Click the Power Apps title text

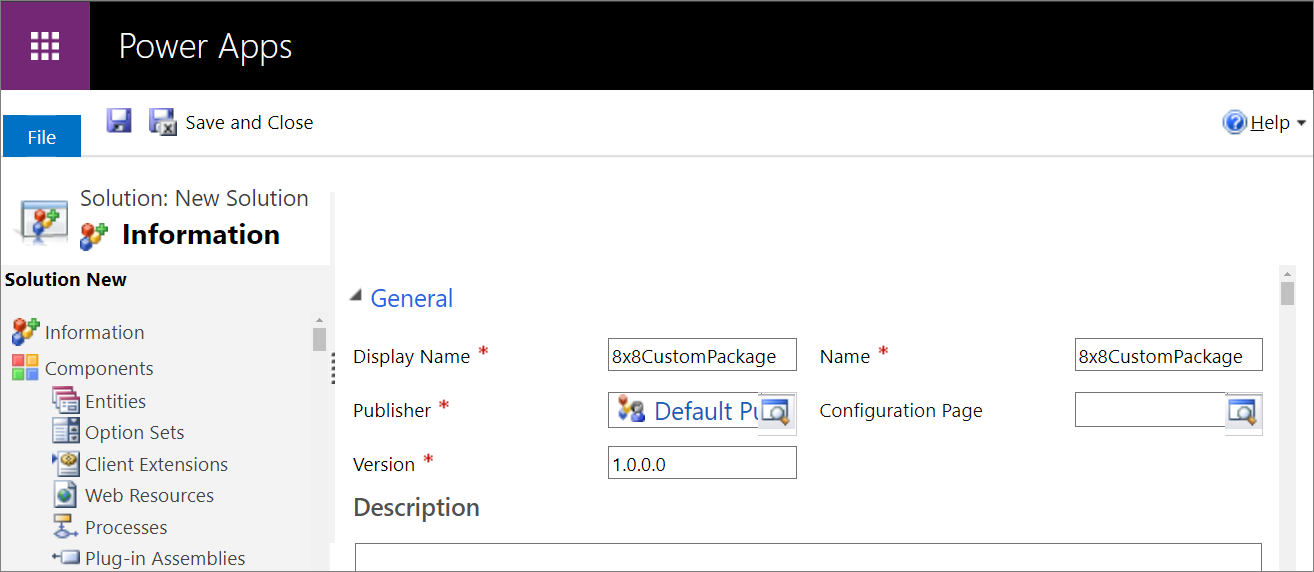click(x=205, y=46)
